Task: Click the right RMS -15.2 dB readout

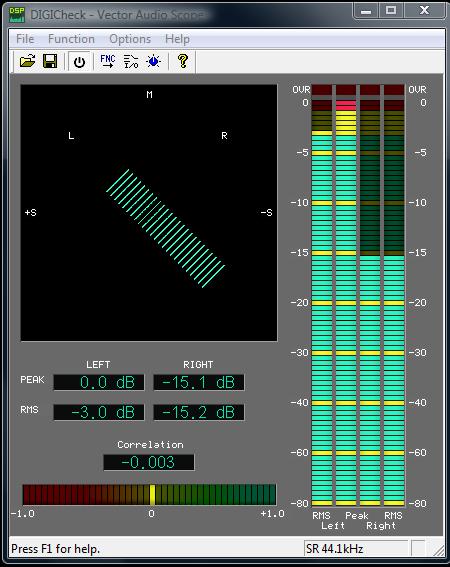Action: [x=199, y=412]
